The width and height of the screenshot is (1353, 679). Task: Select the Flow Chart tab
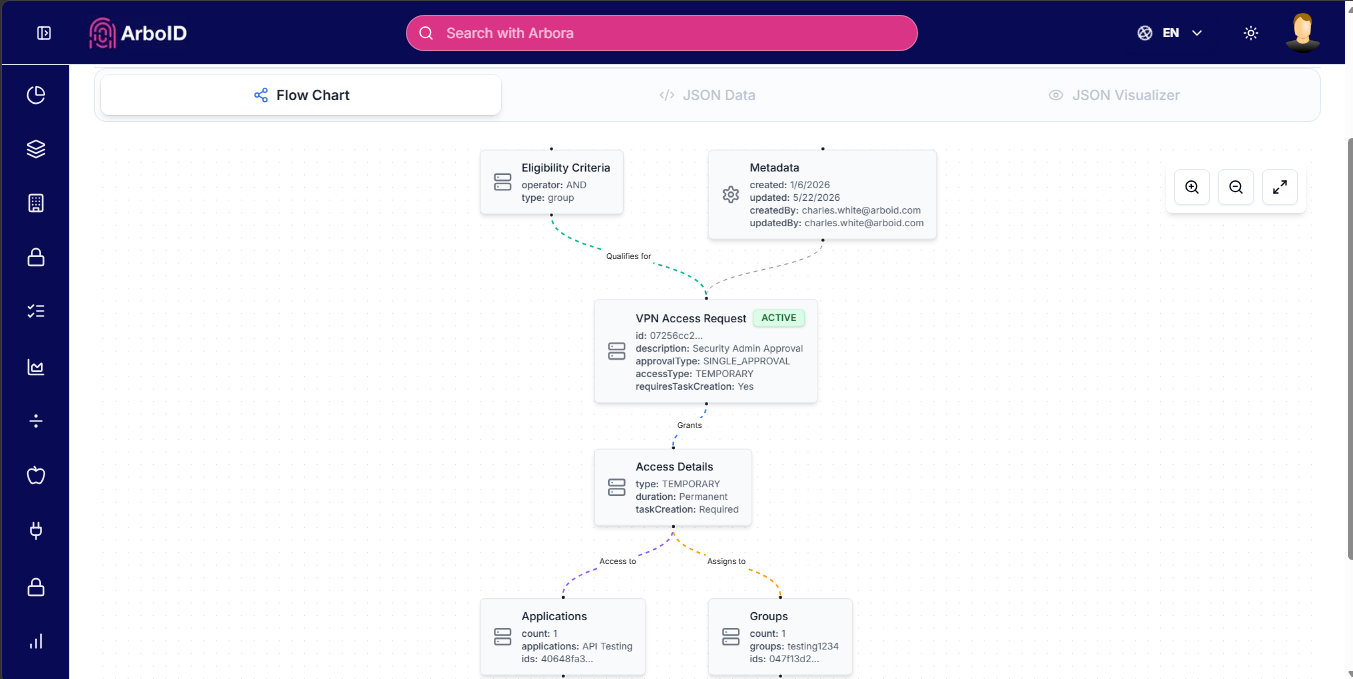[301, 95]
